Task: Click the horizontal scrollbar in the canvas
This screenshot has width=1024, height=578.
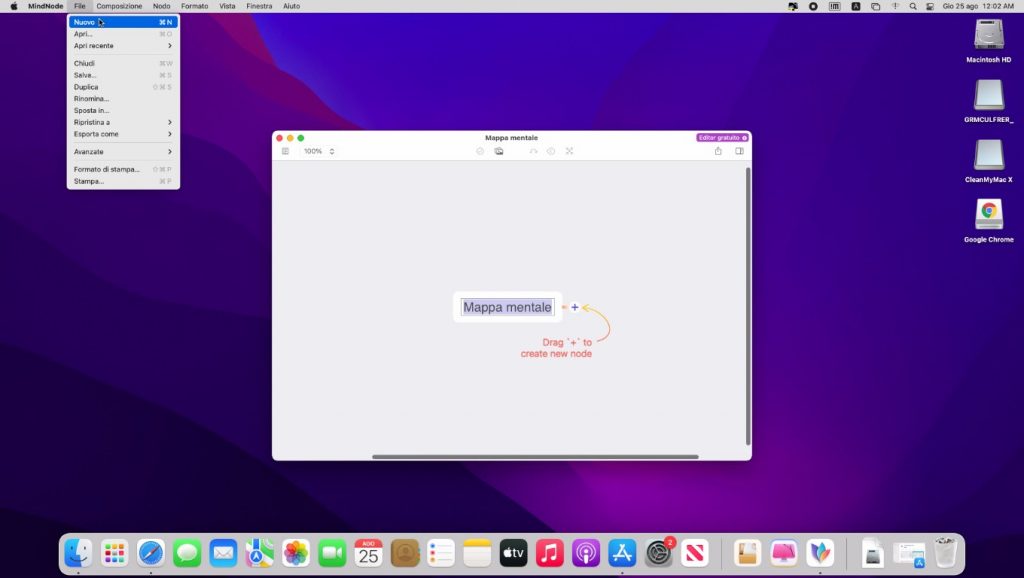Action: click(535, 457)
